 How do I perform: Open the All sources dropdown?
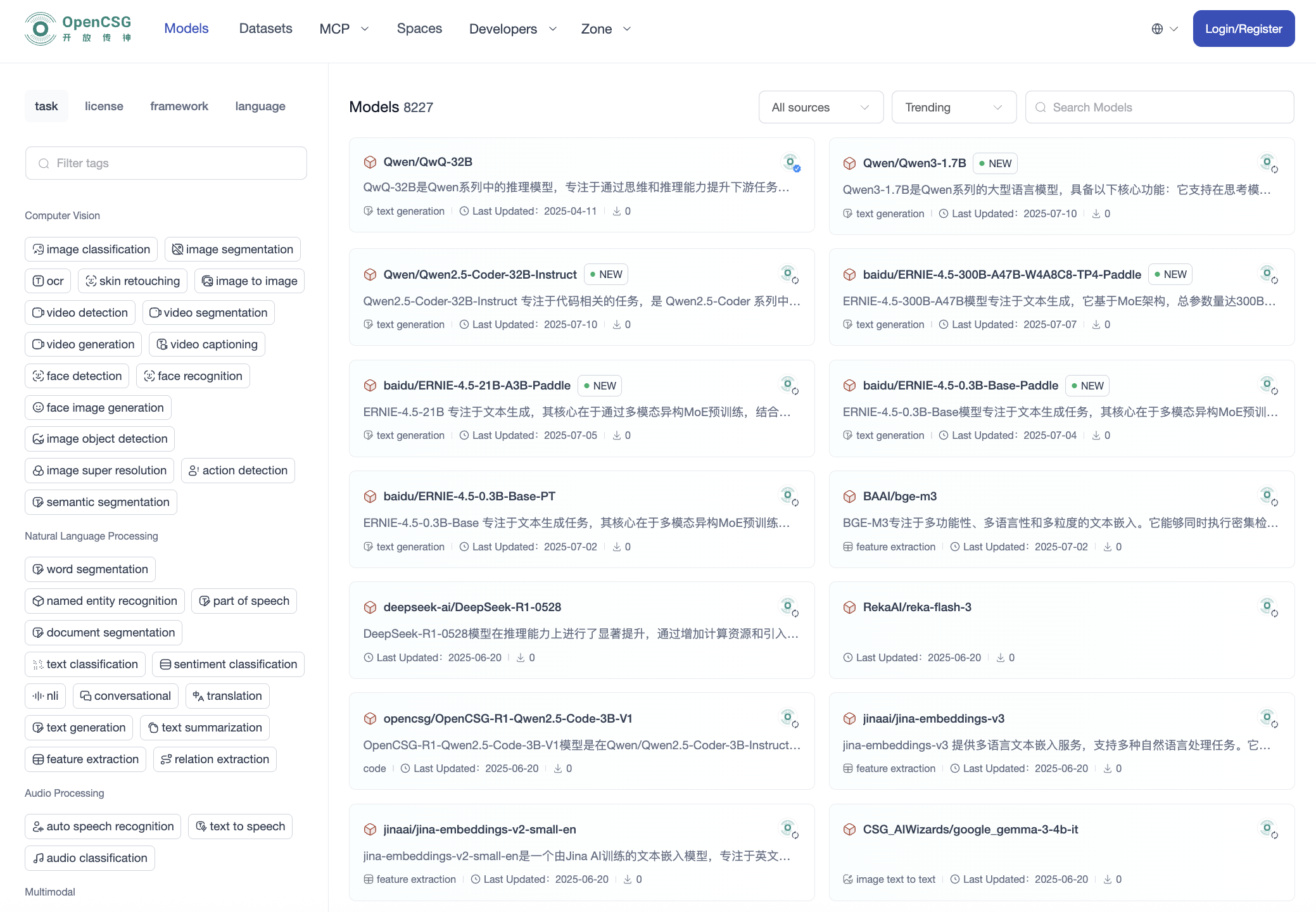coord(820,108)
